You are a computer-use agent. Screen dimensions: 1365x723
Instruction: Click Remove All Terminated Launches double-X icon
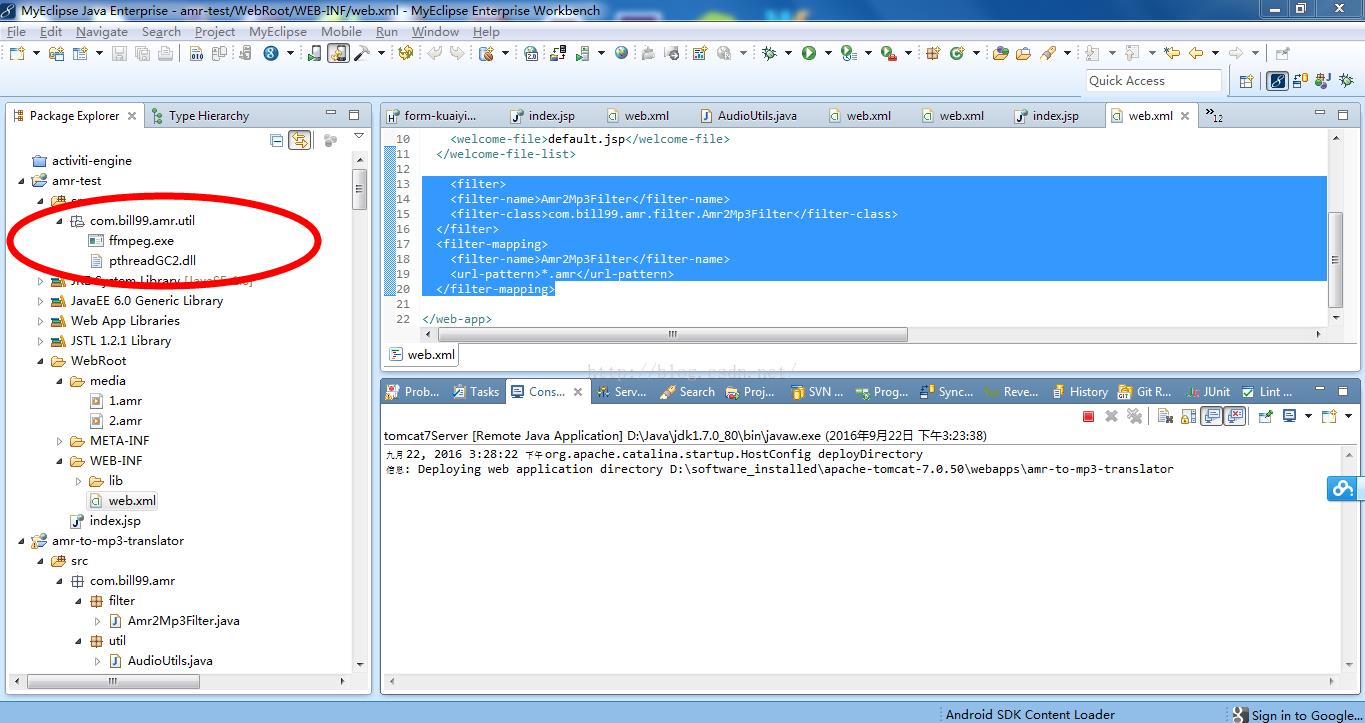click(1134, 416)
